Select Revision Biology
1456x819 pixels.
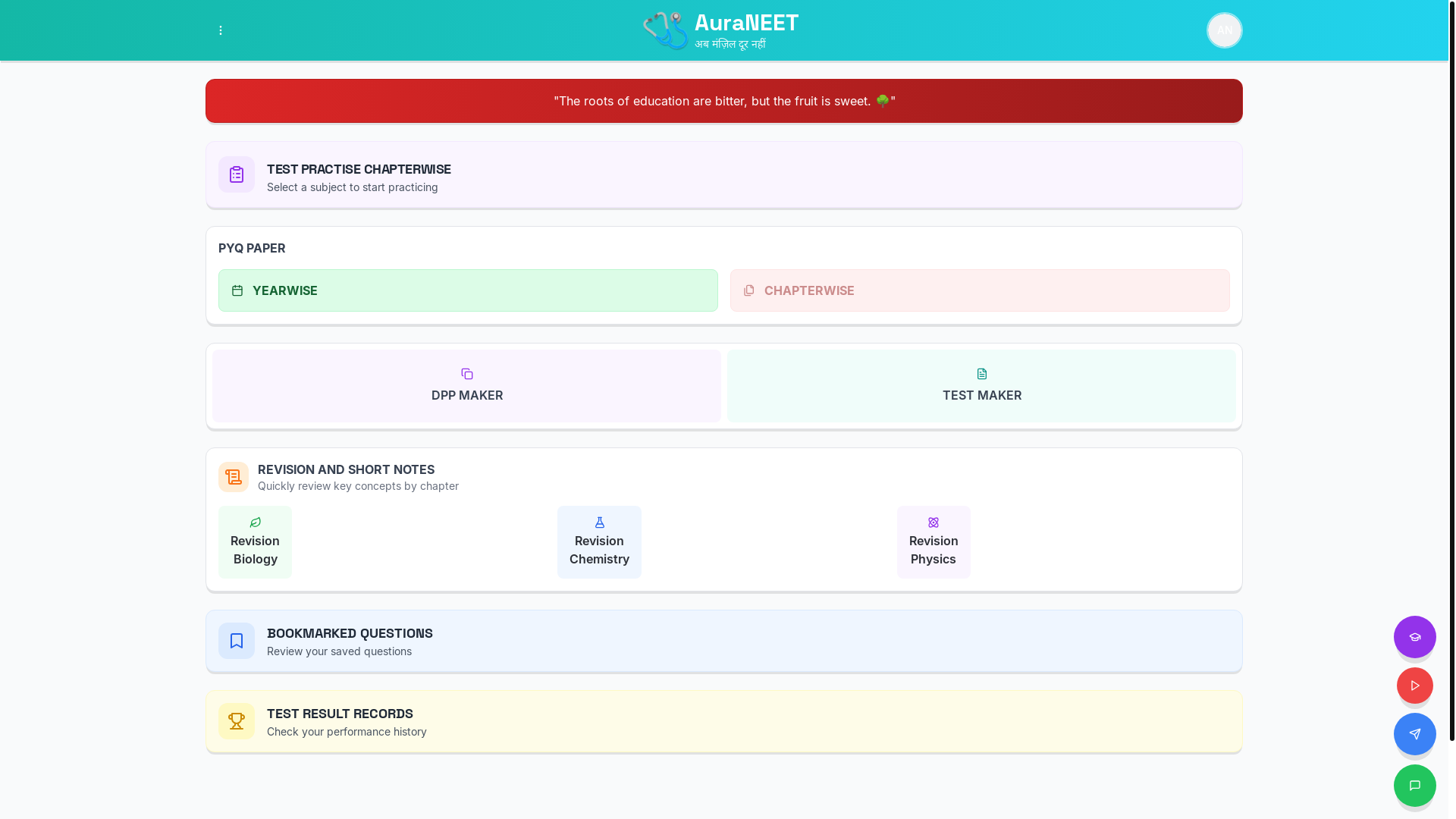click(x=256, y=542)
